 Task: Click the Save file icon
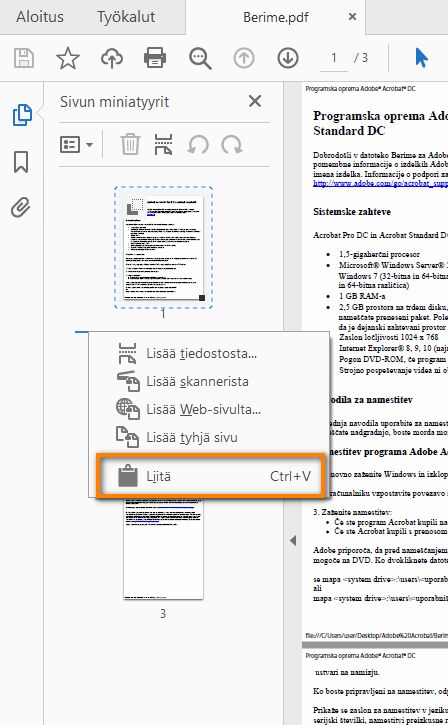pyautogui.click(x=24, y=58)
